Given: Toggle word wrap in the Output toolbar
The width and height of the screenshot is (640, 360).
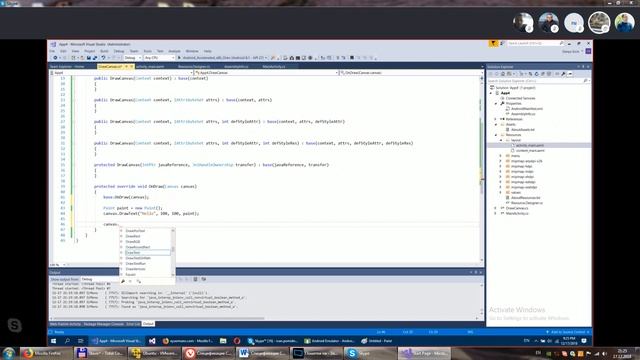Looking at the screenshot, I should click(x=204, y=279).
